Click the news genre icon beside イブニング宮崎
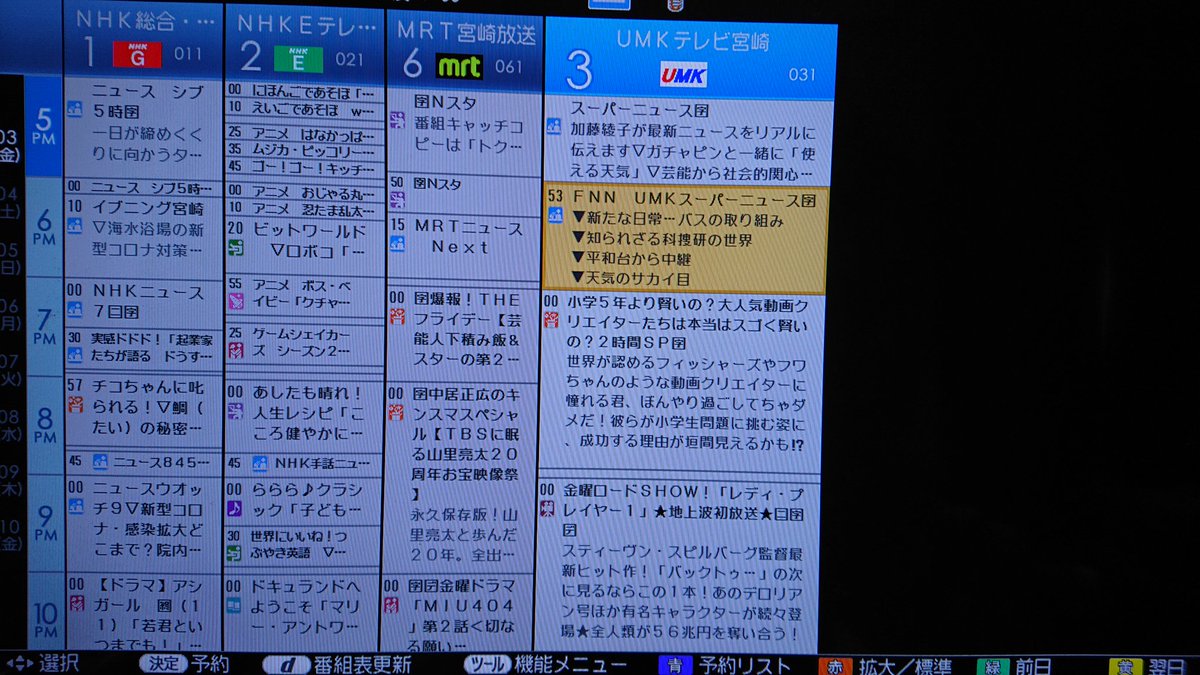The image size is (1200, 675). tap(75, 227)
